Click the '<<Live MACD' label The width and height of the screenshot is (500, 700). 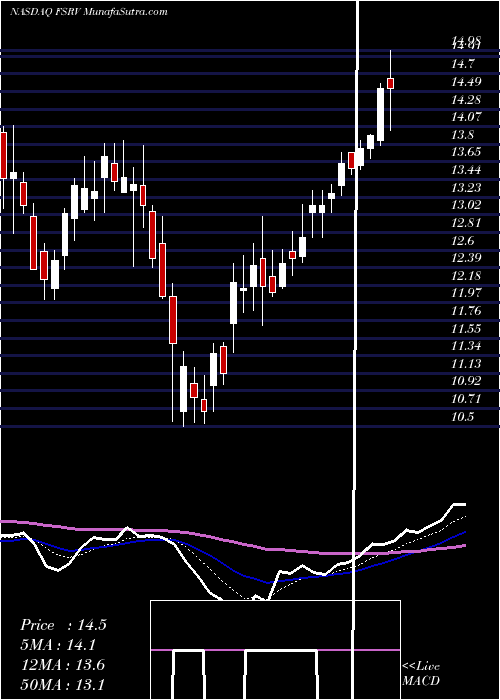[x=421, y=674]
